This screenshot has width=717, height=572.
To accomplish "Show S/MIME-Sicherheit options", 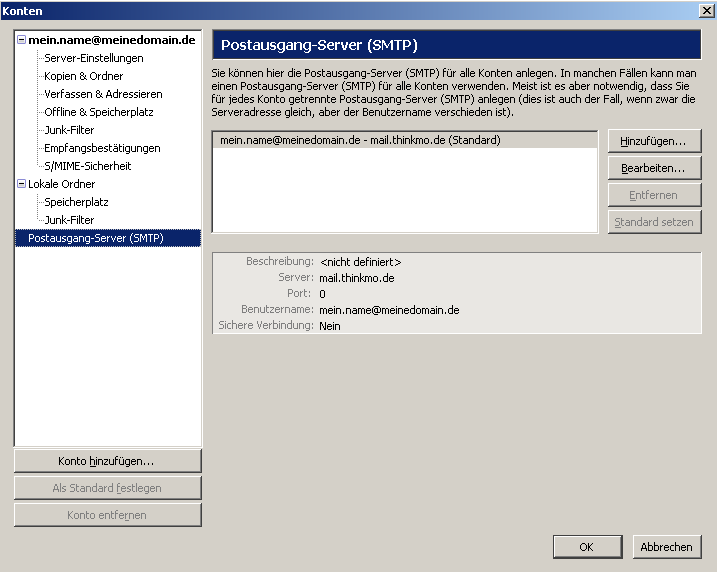I will point(87,166).
